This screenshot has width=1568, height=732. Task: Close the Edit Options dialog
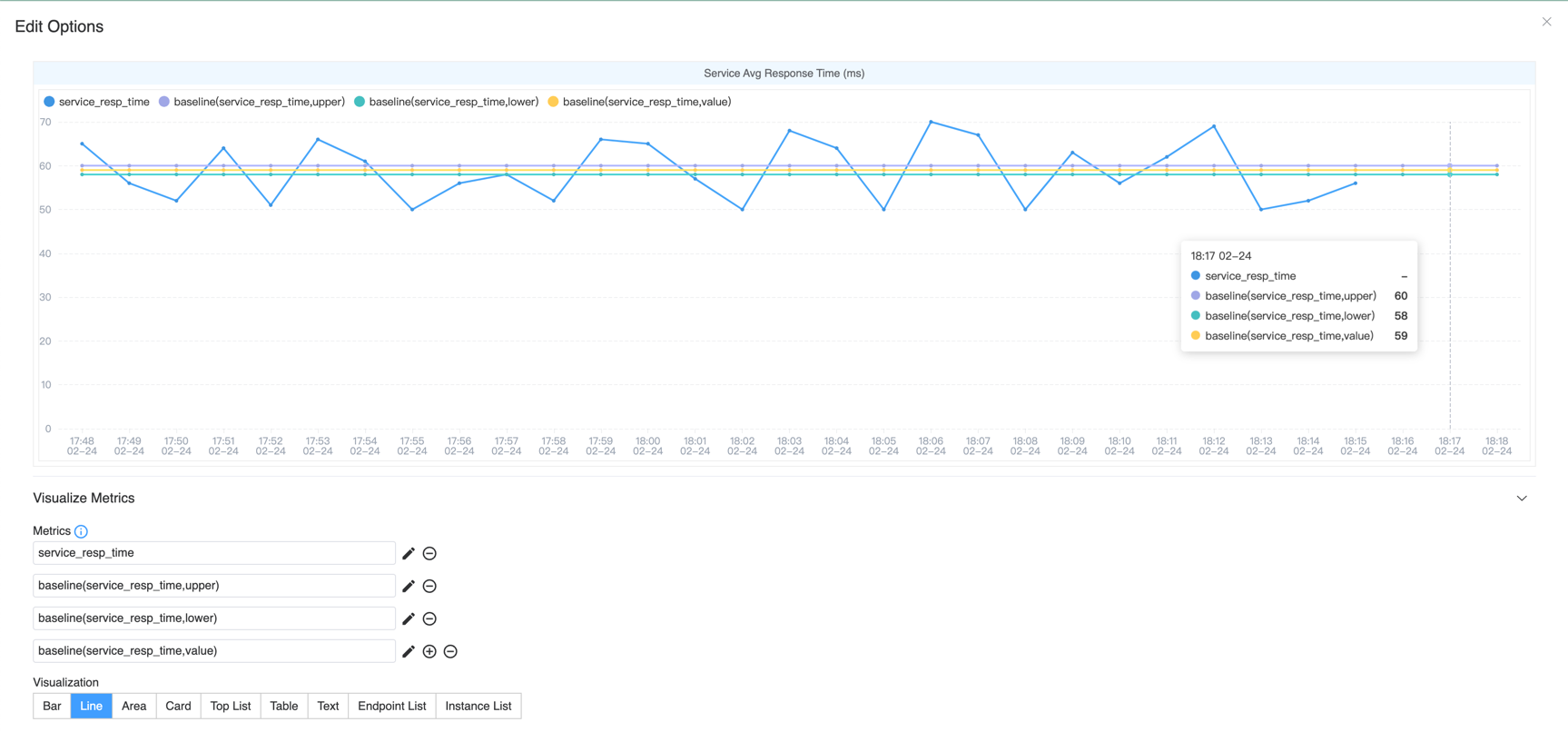coord(1546,22)
